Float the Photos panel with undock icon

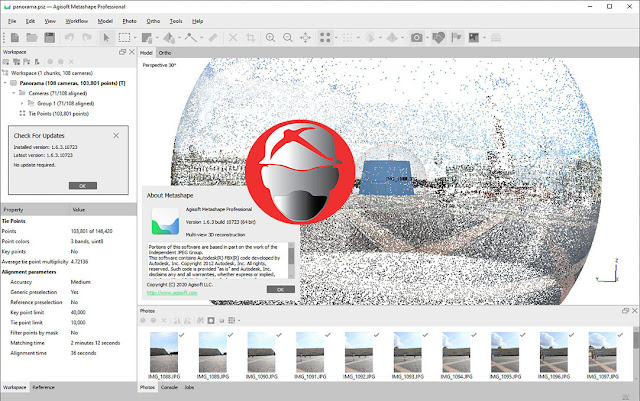625,311
